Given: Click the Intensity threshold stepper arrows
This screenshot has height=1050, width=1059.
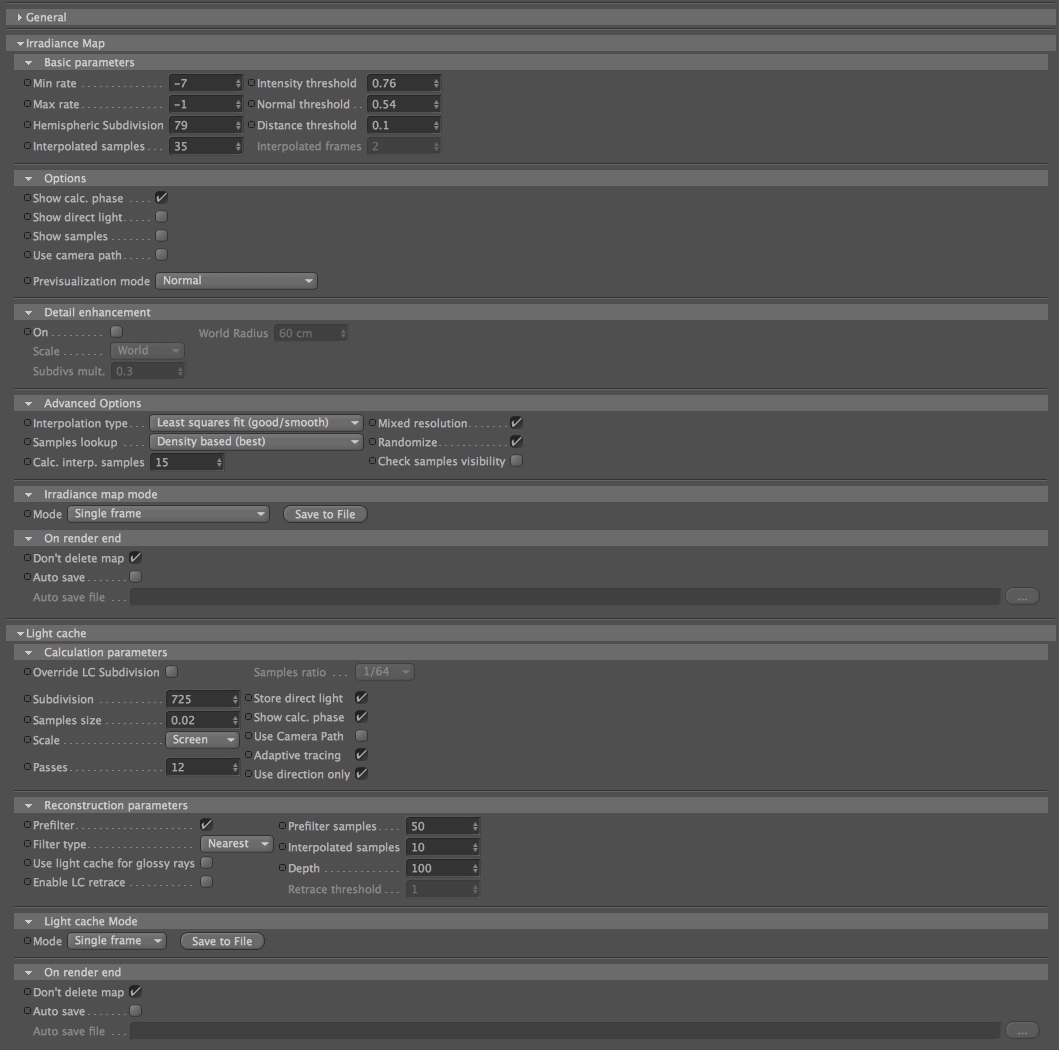Looking at the screenshot, I should coord(436,83).
